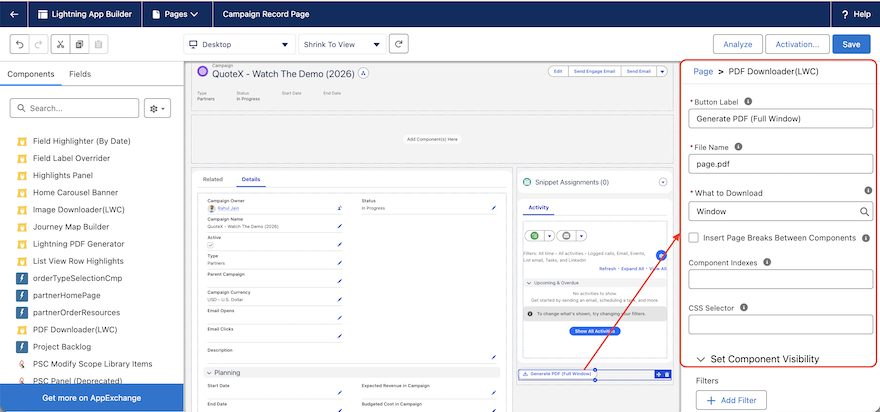Switch to the Components tab
This screenshot has width=880, height=412.
point(31,74)
